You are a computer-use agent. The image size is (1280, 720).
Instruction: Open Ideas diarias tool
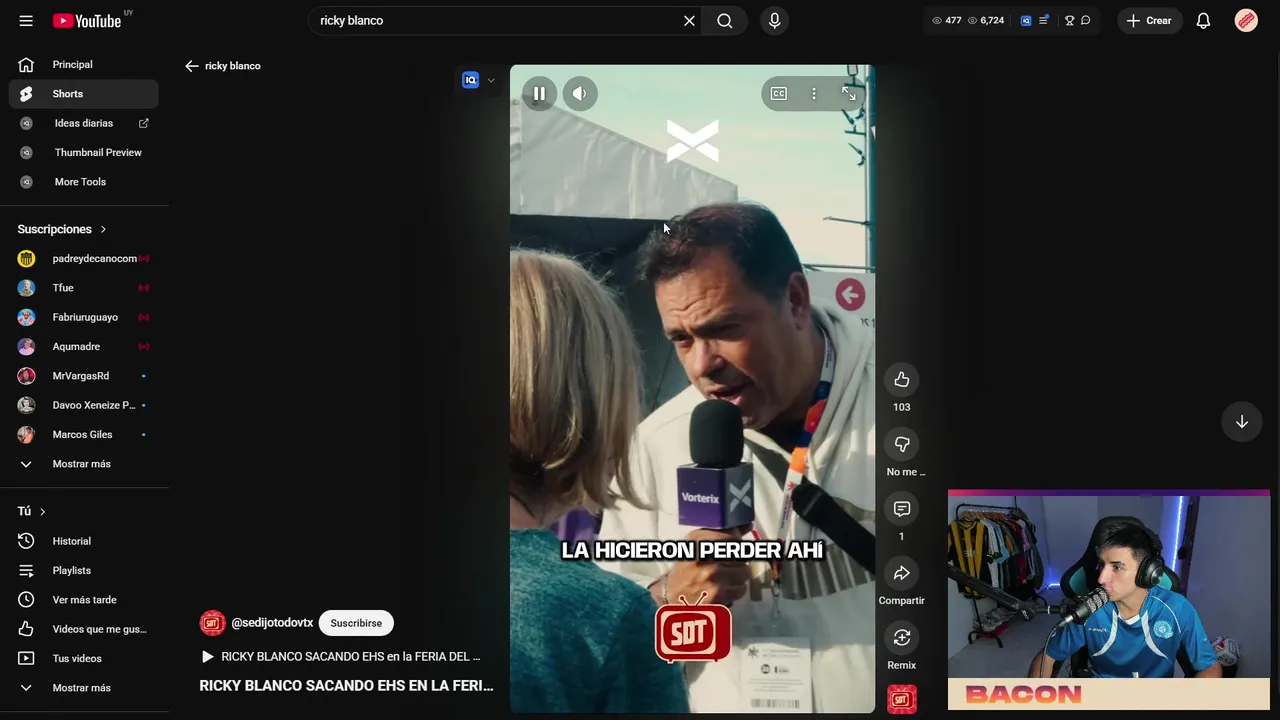[x=84, y=123]
